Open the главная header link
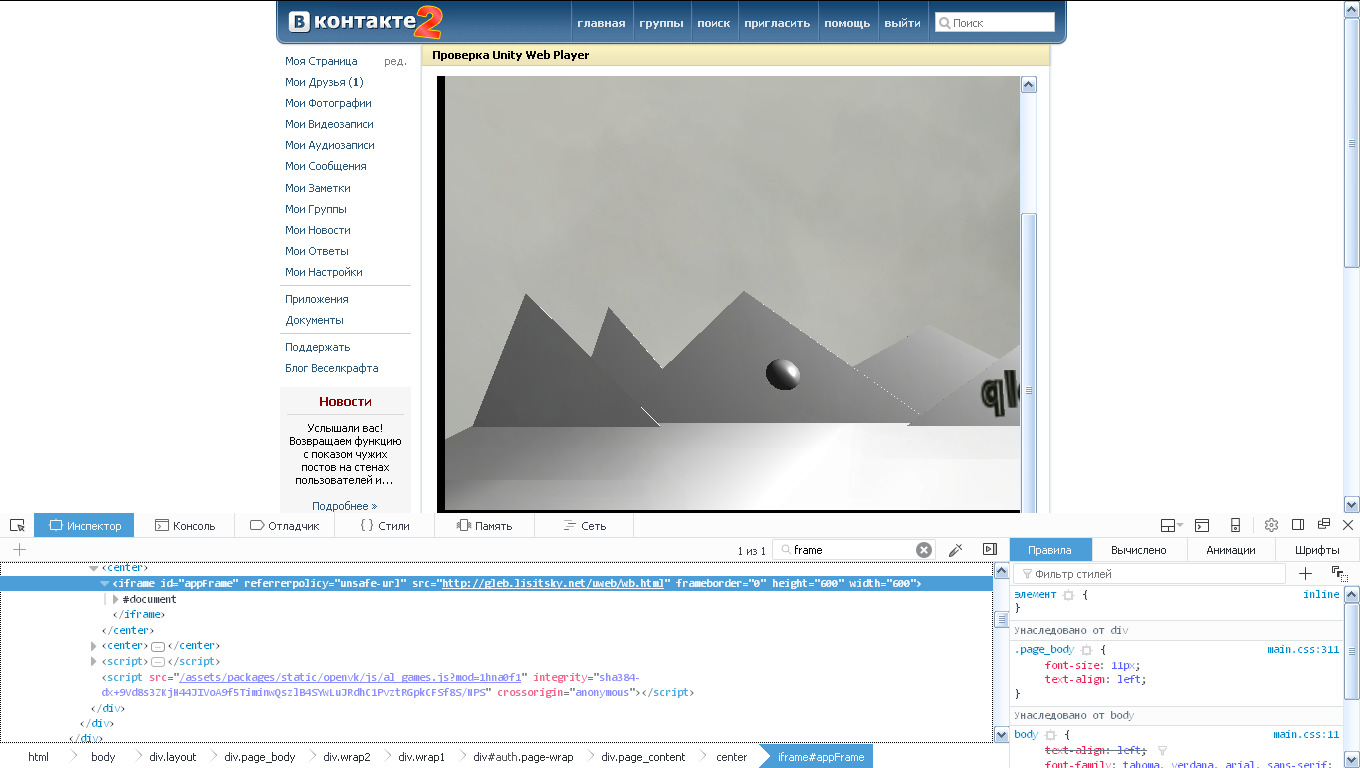Image resolution: width=1360 pixels, height=768 pixels. 601,23
